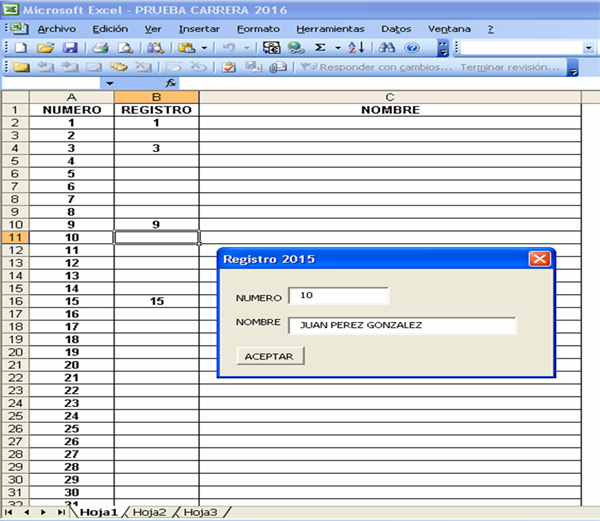Expand the AutoSum dropdown arrow
The height and width of the screenshot is (521, 600).
(337, 48)
